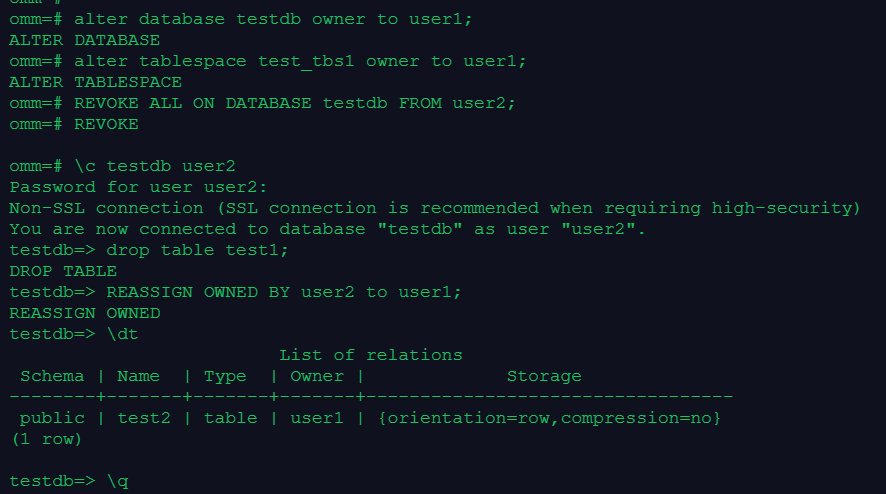Click the Schema column header

[x=52, y=376]
